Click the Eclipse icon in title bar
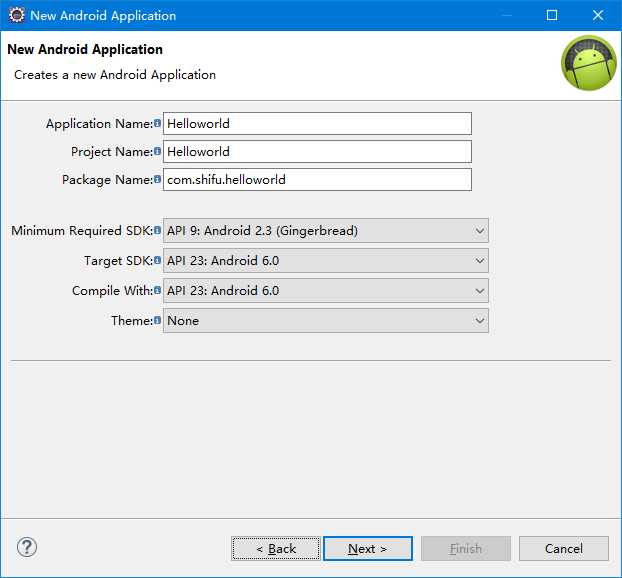This screenshot has width=622, height=578. pos(16,15)
